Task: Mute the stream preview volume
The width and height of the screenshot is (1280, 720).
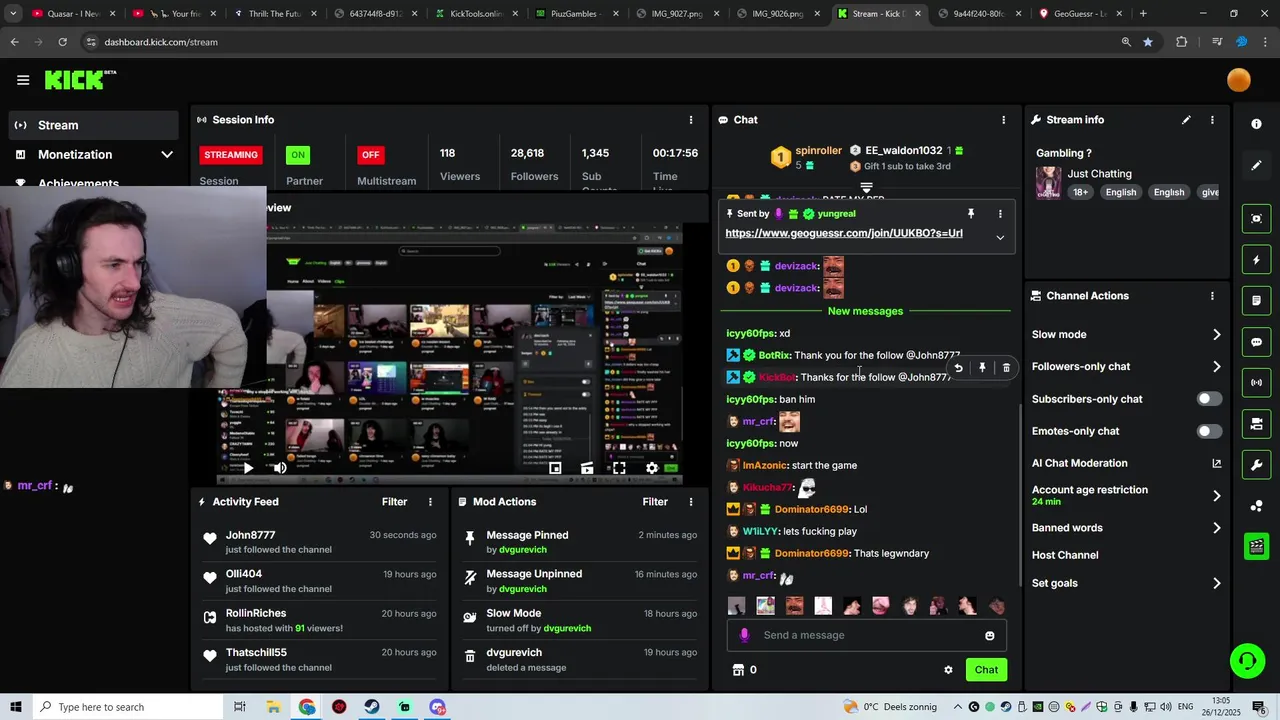Action: (x=280, y=468)
